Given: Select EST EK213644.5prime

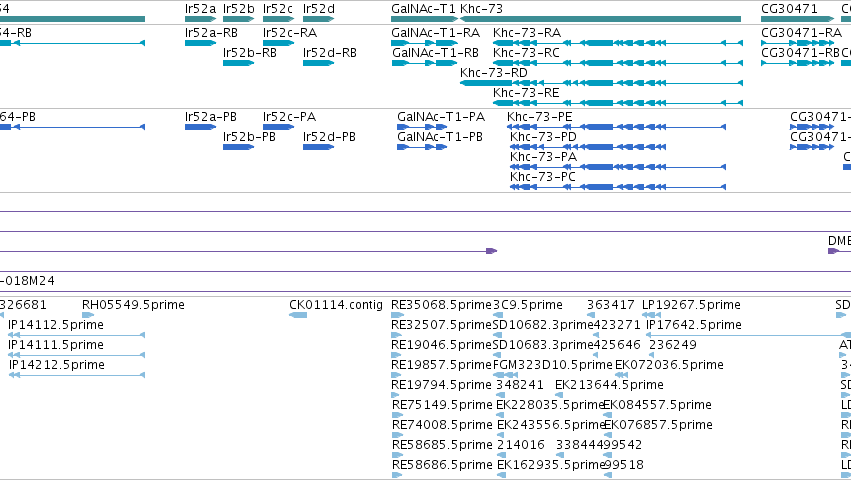Looking at the screenshot, I should click(x=609, y=385).
